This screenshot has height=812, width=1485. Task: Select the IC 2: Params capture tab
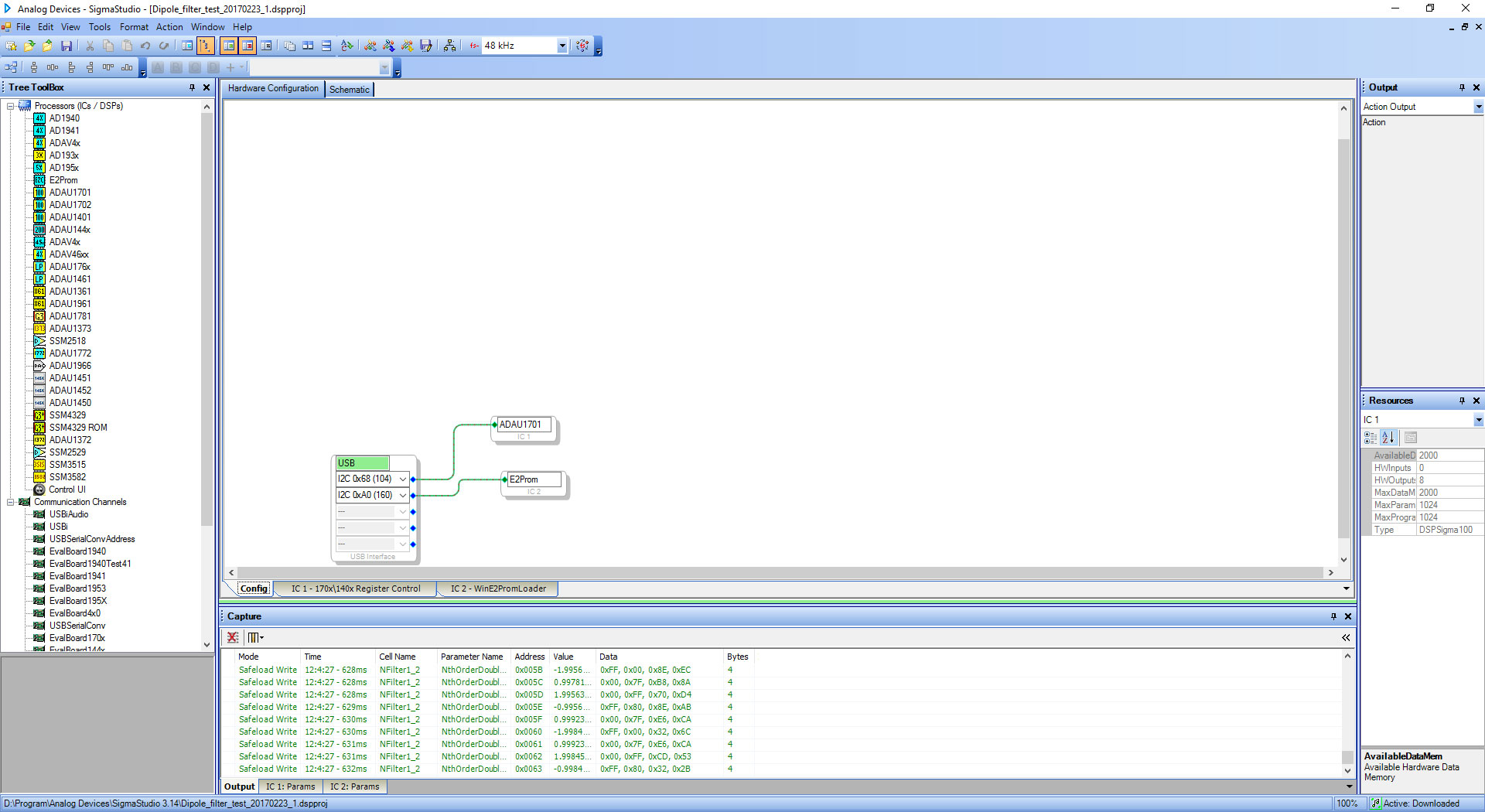click(354, 786)
